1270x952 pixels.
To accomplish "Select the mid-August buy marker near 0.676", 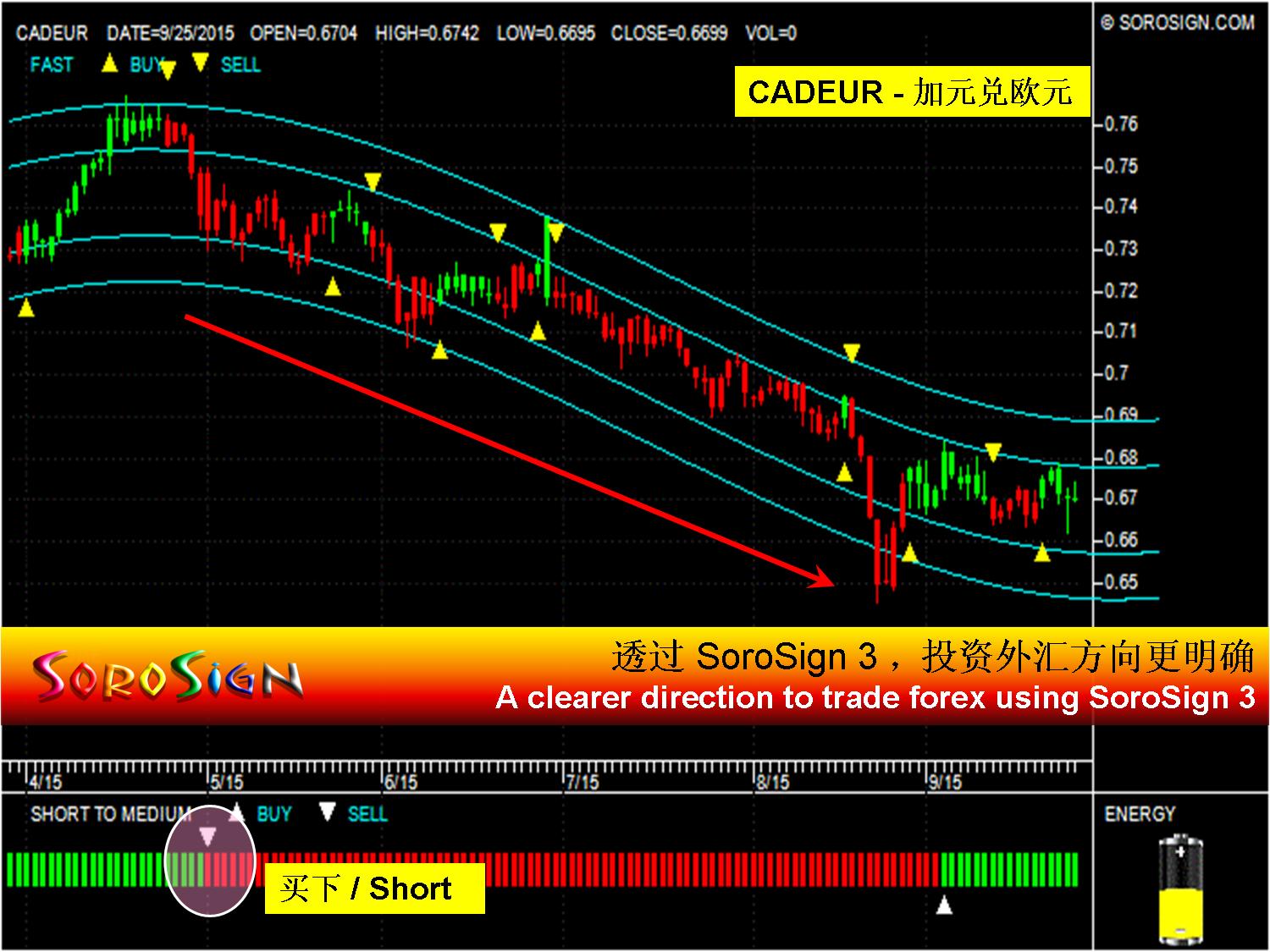I will [844, 472].
